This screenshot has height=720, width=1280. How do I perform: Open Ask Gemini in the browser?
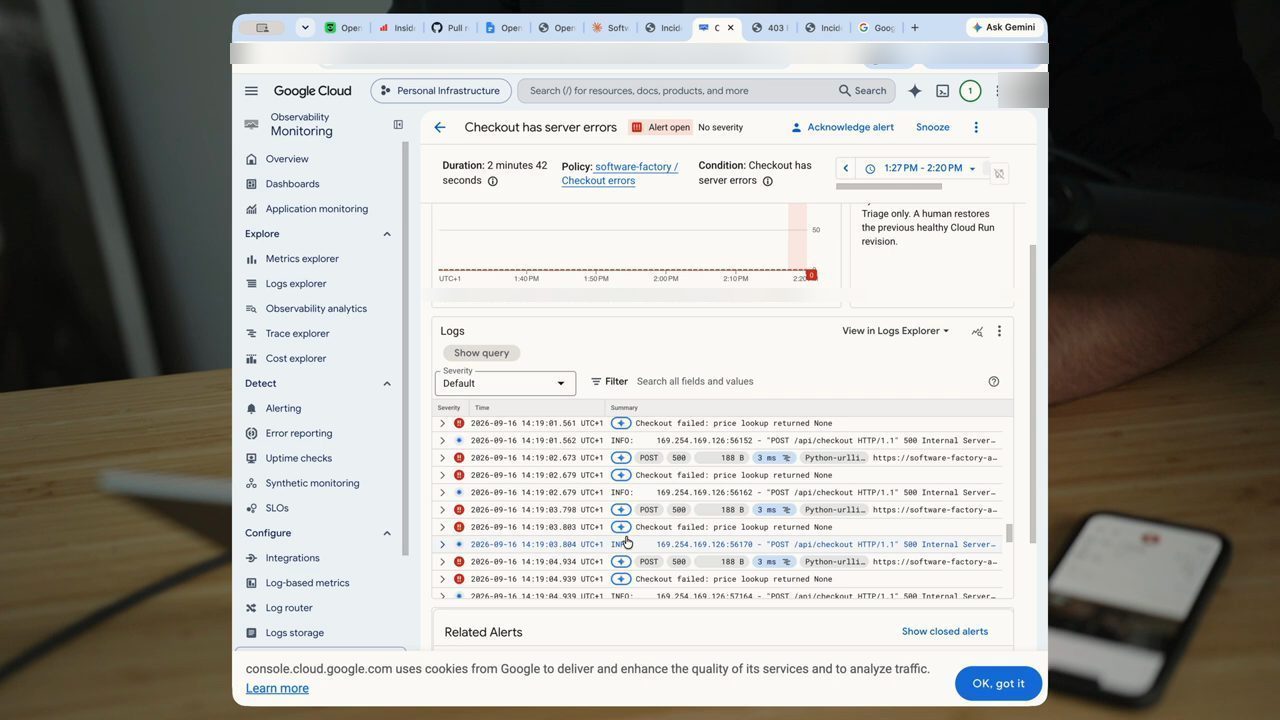coord(1004,28)
